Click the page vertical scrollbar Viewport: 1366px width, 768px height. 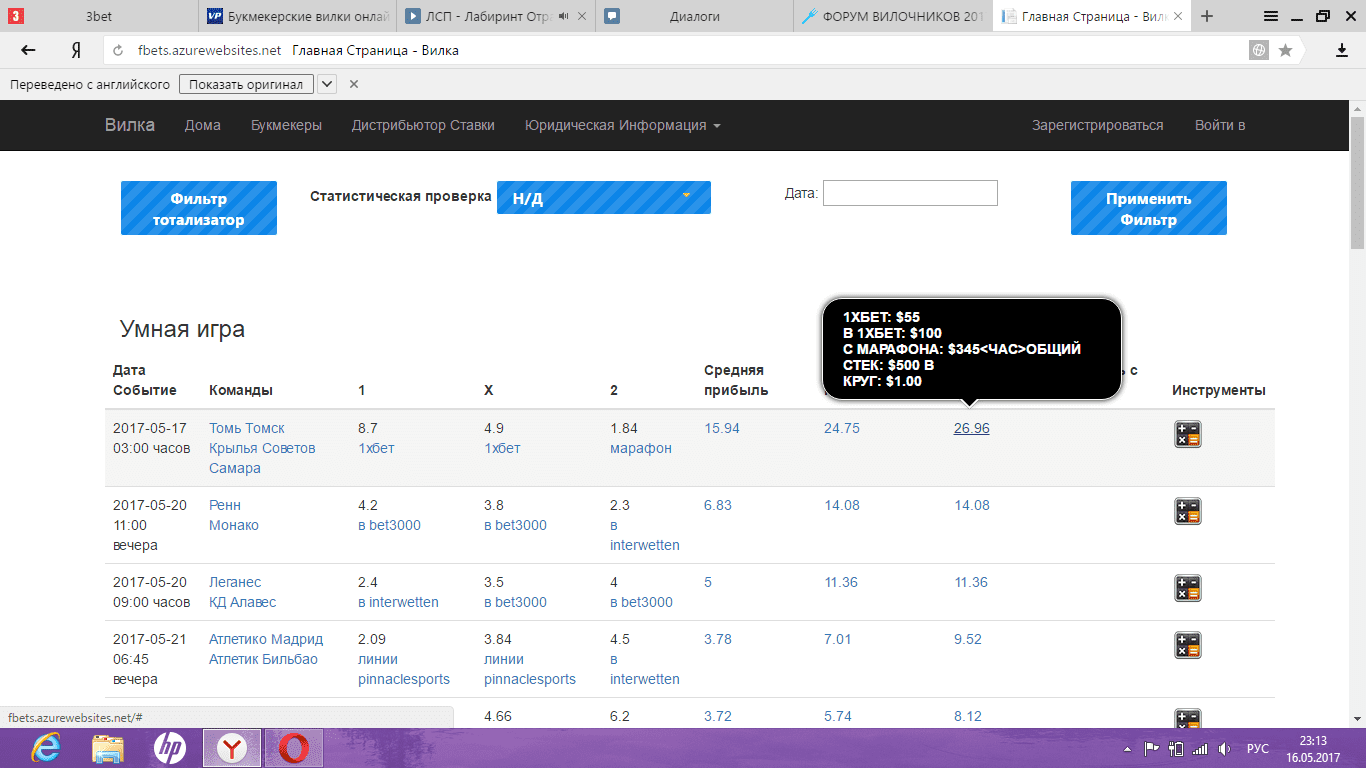[1357, 400]
